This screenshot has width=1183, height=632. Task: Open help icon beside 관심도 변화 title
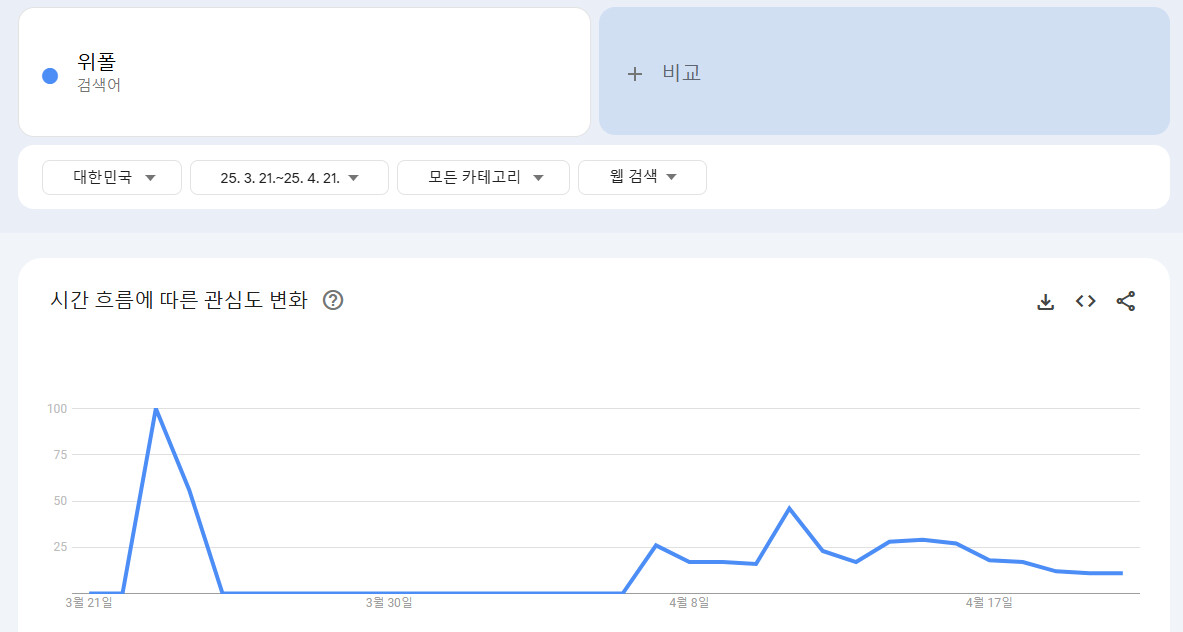click(x=333, y=300)
